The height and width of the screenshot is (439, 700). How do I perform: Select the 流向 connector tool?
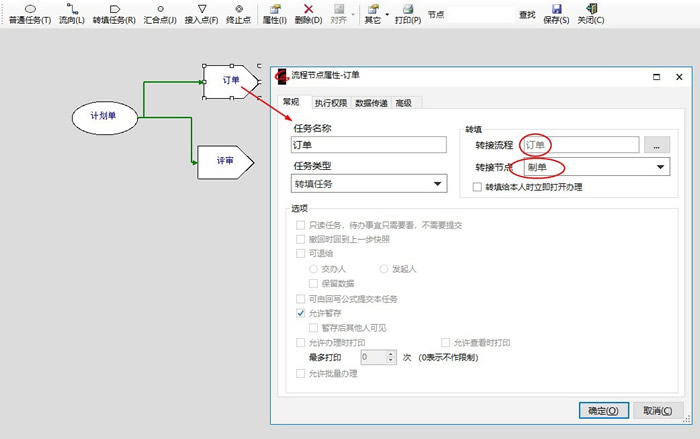click(x=70, y=13)
